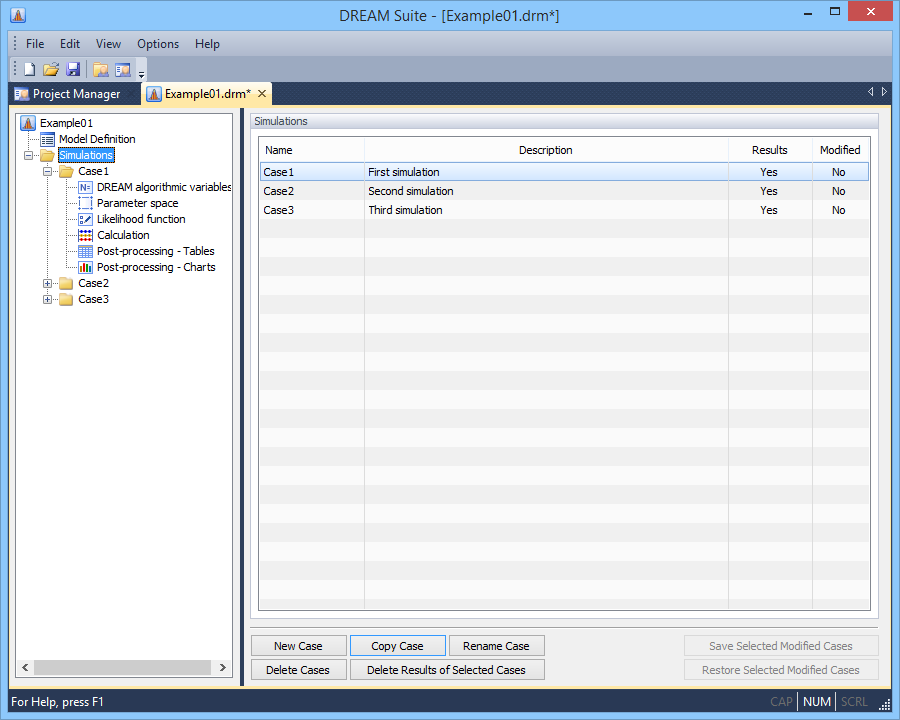Sort table by the Modified column header
The image size is (900, 720).
point(840,150)
